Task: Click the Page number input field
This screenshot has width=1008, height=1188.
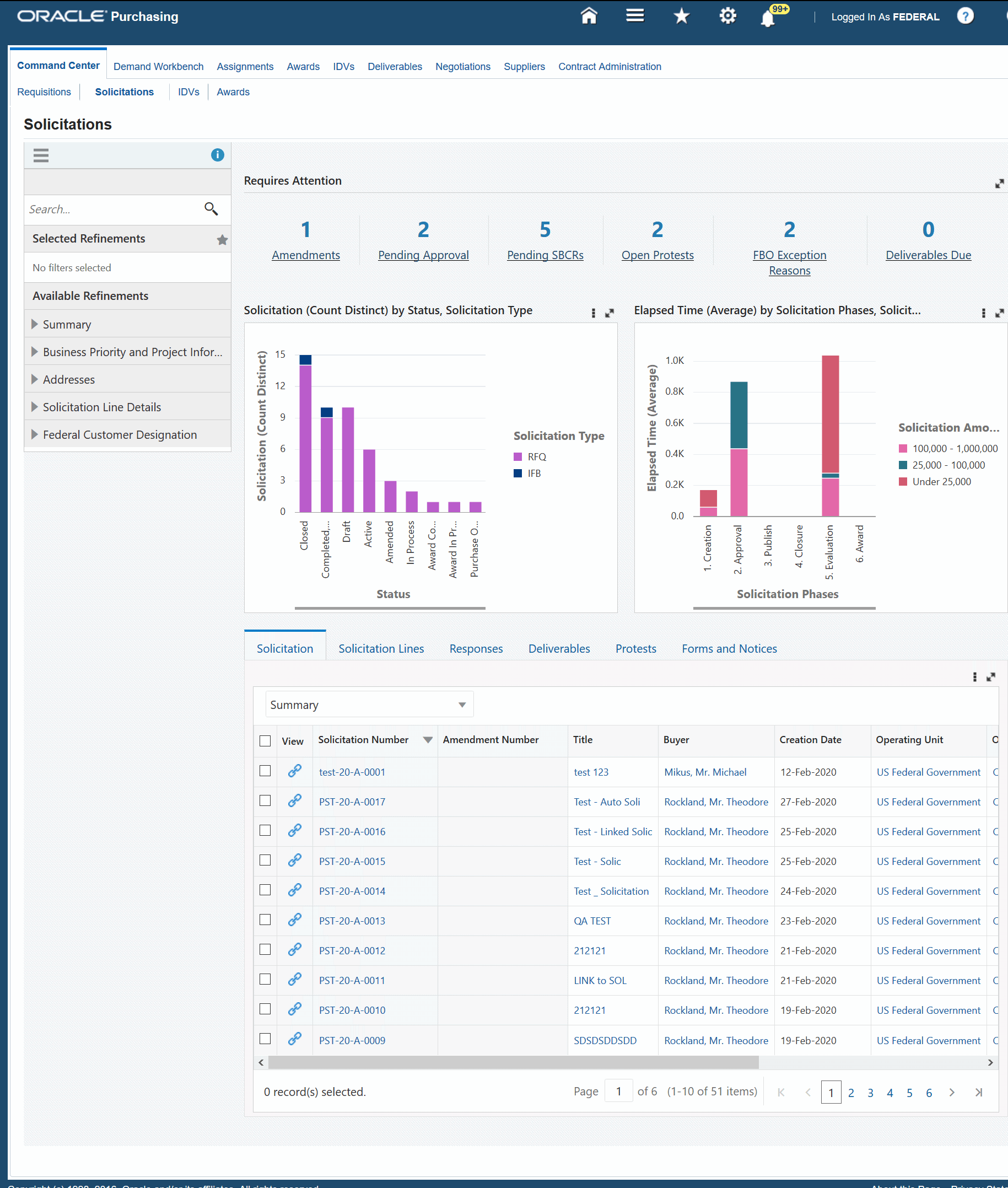Action: point(618,1092)
